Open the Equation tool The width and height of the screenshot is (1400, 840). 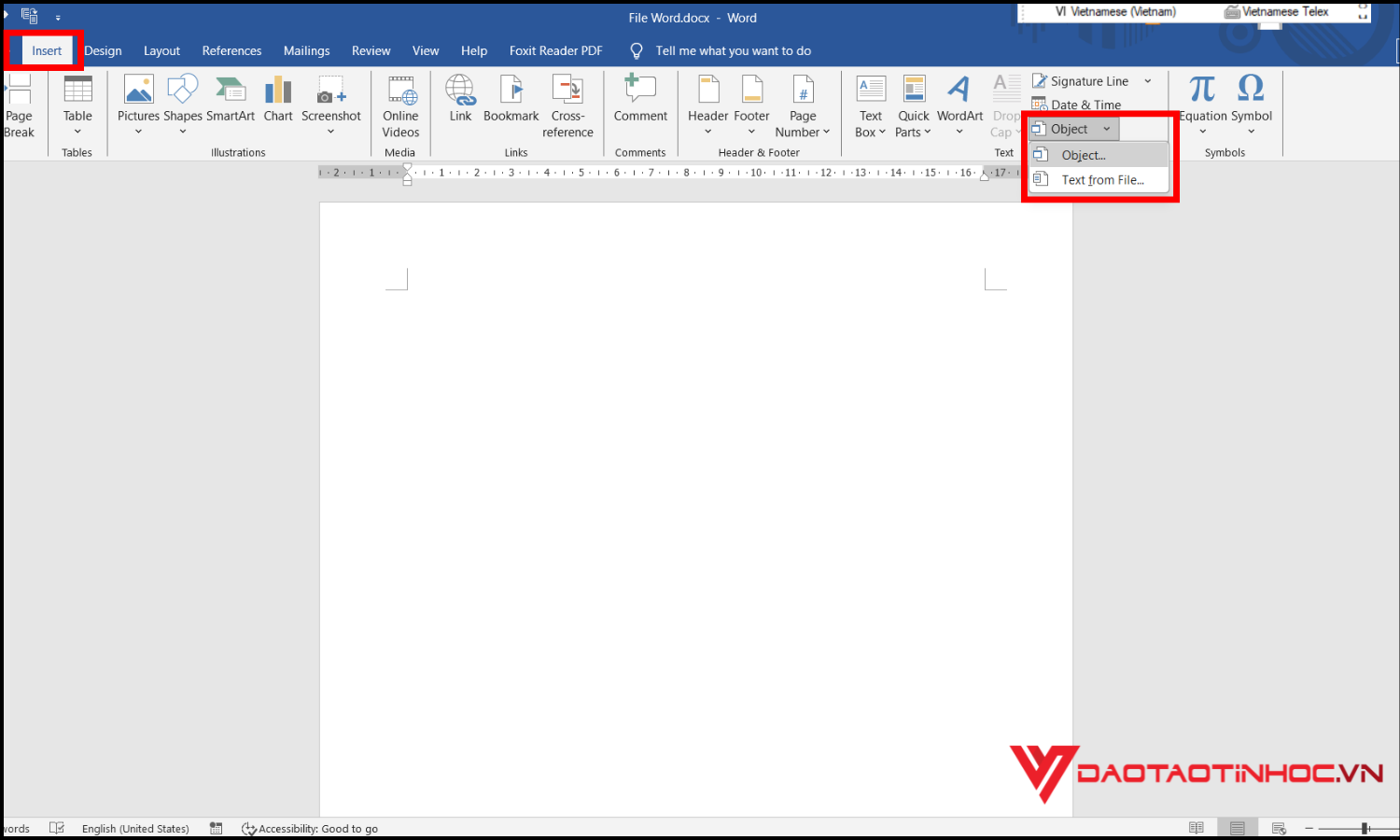tap(1202, 100)
